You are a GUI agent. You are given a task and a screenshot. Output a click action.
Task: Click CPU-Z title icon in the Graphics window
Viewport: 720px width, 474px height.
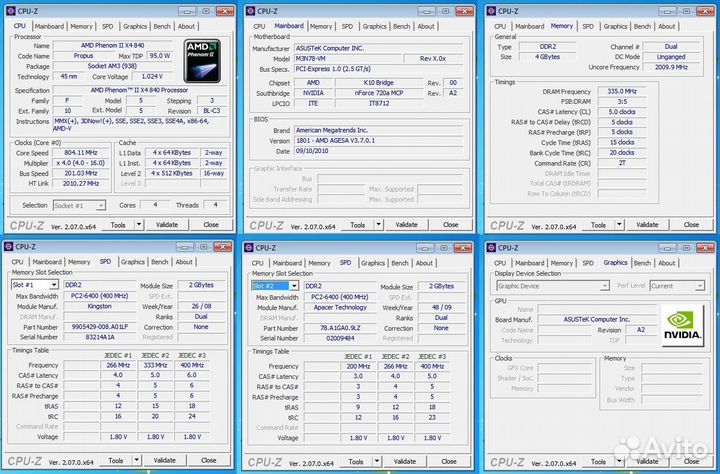tap(491, 248)
